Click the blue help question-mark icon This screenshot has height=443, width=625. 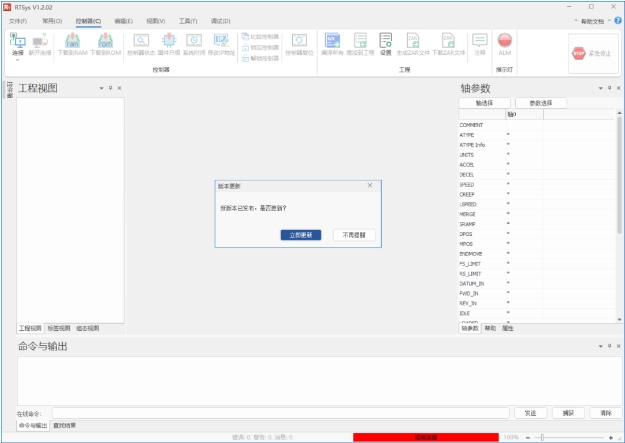[618, 21]
